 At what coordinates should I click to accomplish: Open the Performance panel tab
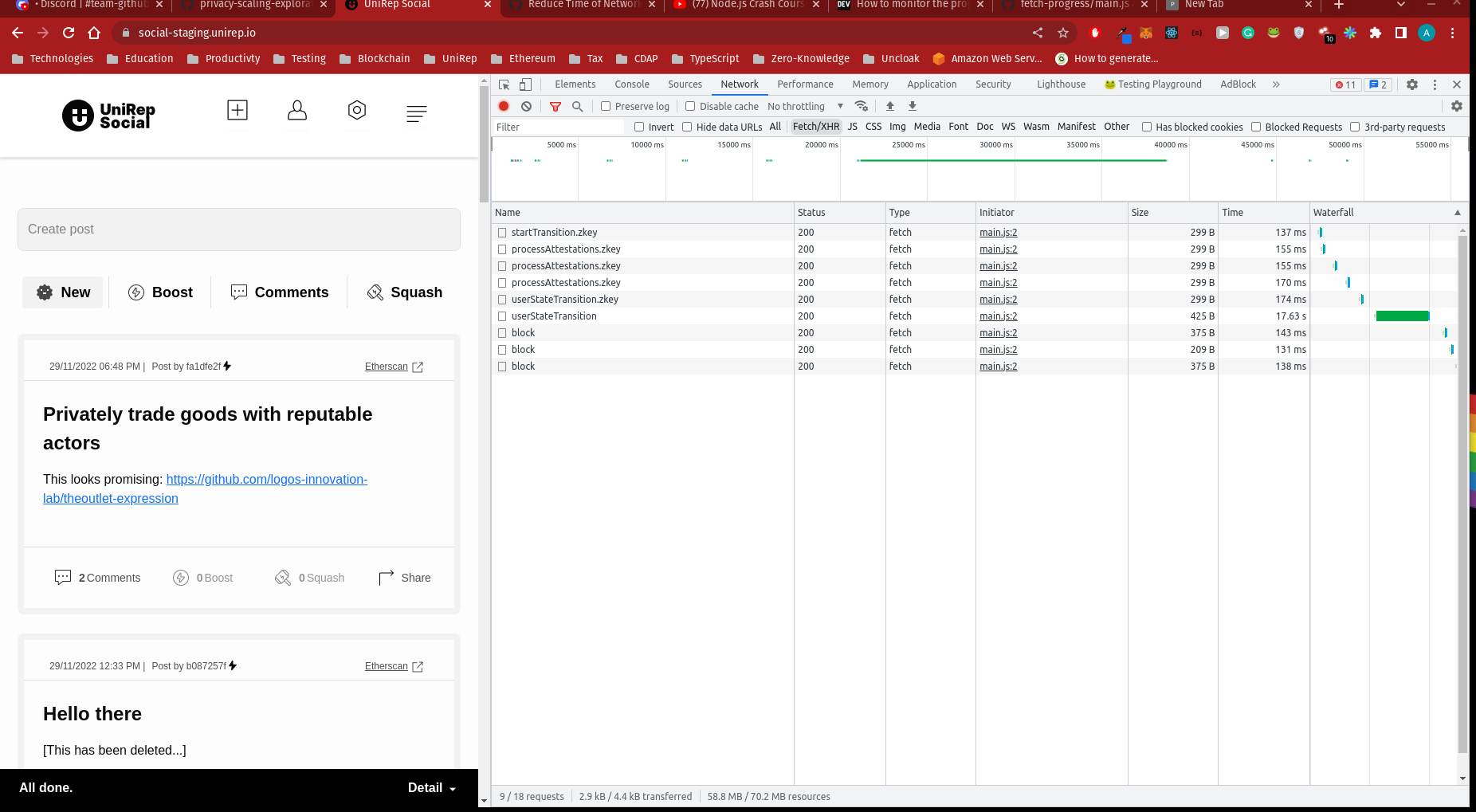click(805, 84)
